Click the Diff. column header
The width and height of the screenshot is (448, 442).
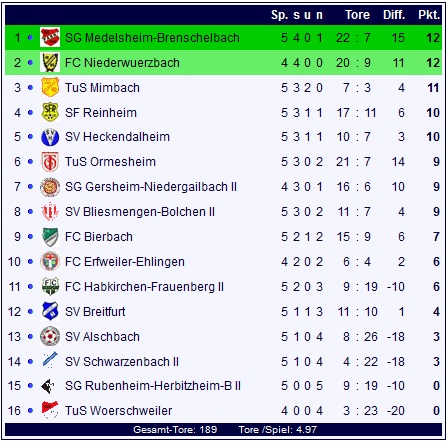tap(394, 15)
